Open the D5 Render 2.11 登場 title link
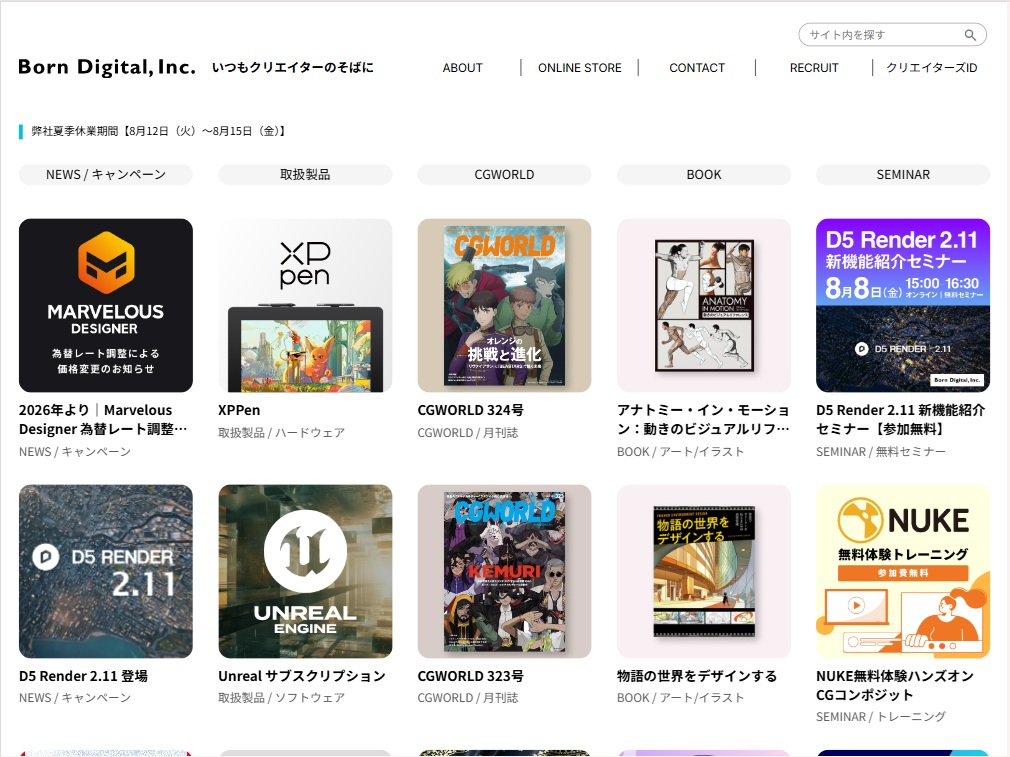This screenshot has width=1010, height=757. coord(83,676)
